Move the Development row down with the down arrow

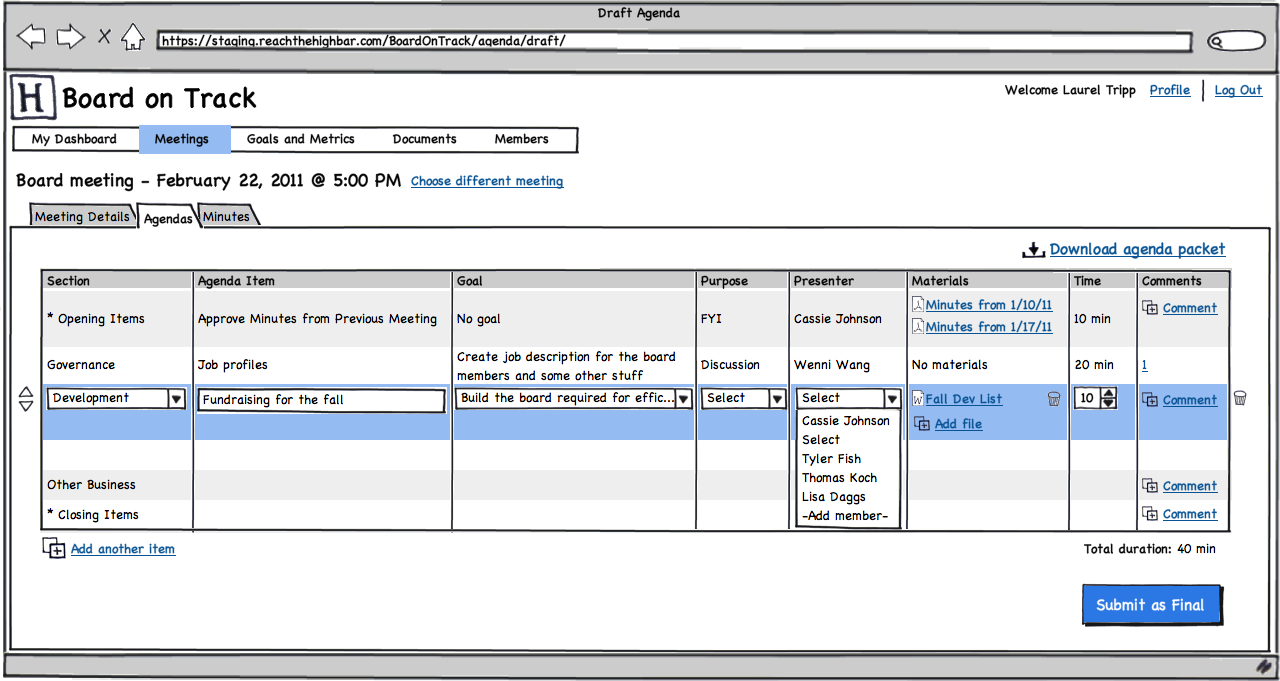click(x=27, y=406)
